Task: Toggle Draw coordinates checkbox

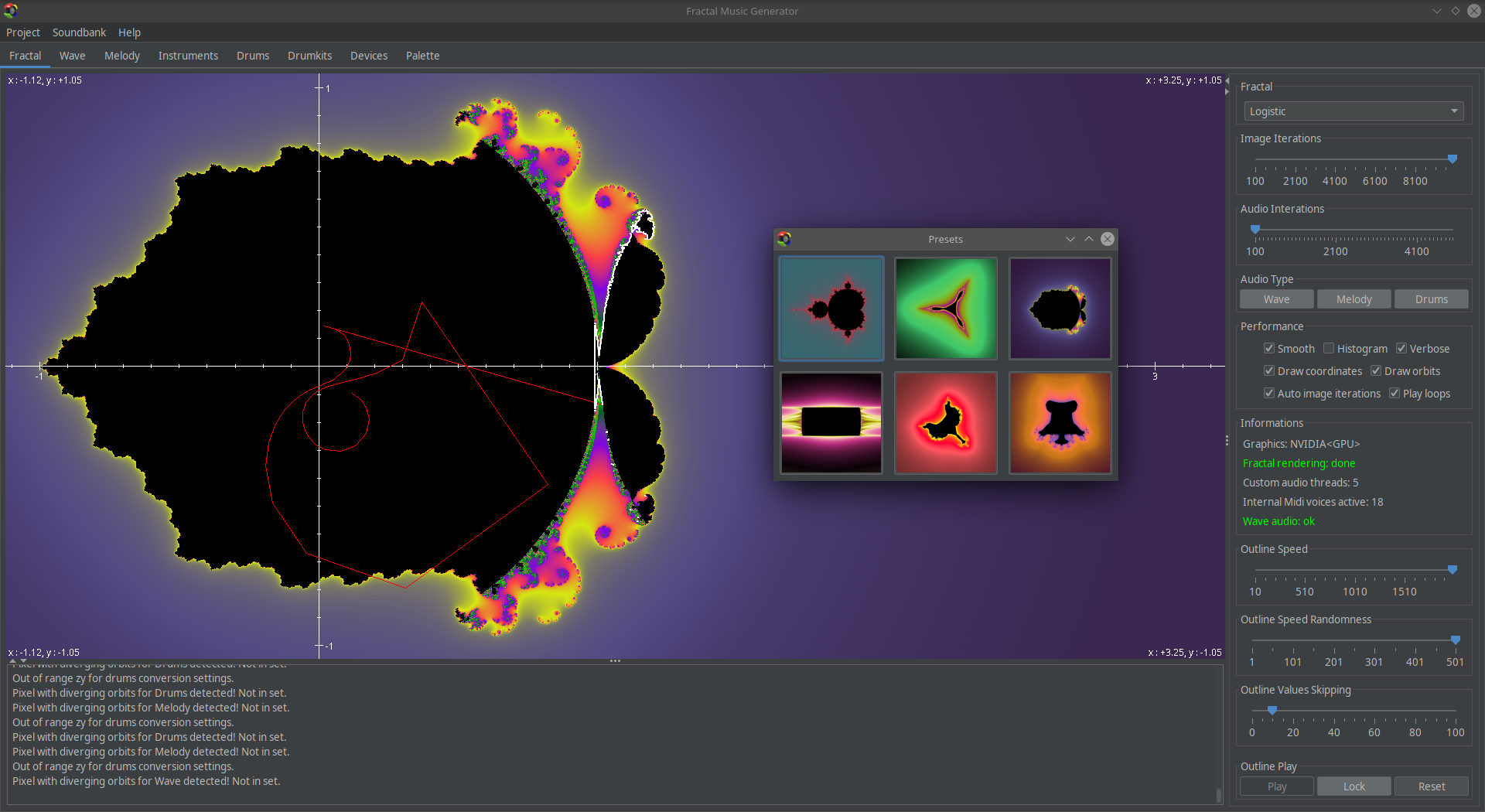Action: 1269,371
